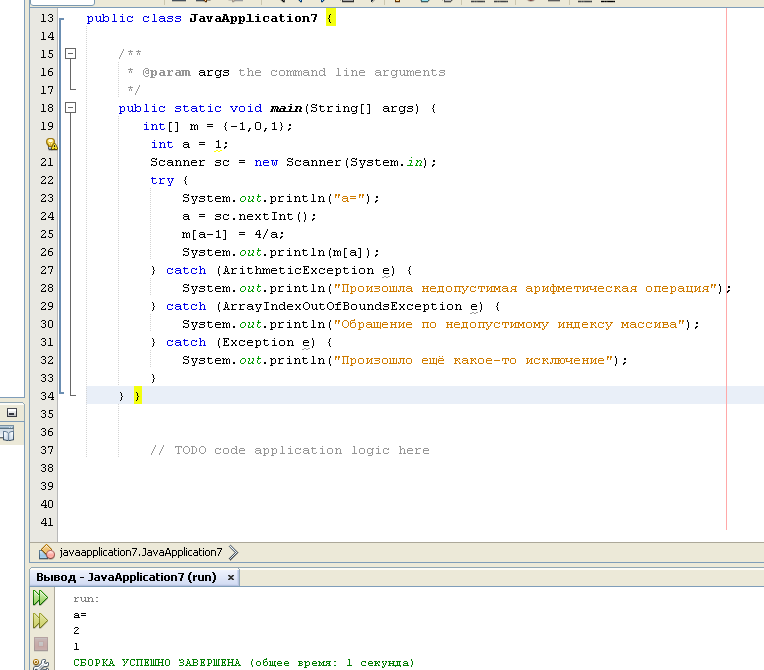Close the JavaApplication7 (run) output tab
764x670 pixels.
point(231,578)
